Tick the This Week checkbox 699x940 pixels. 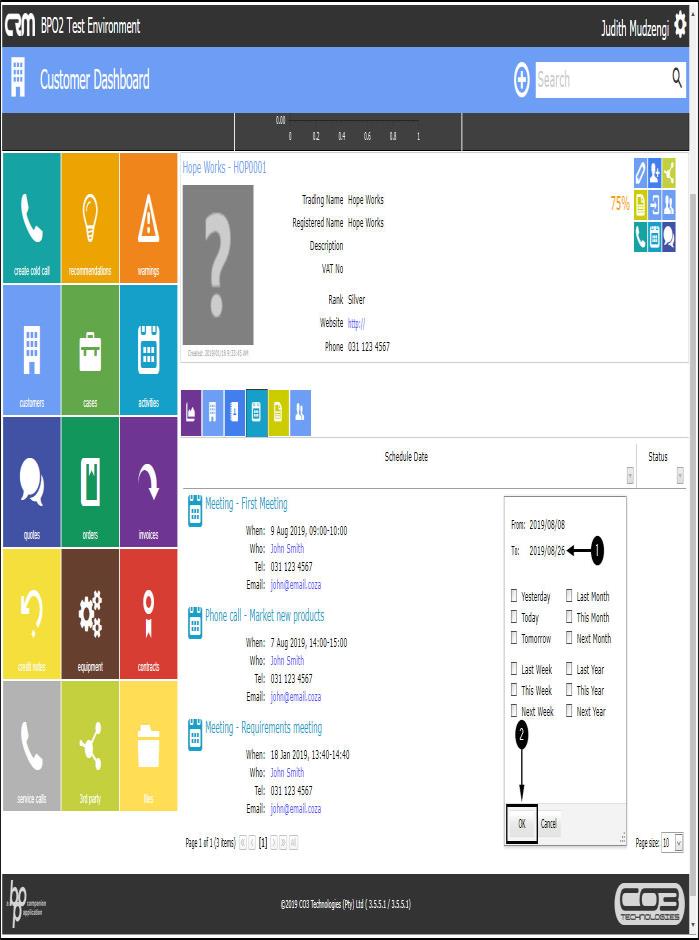tap(514, 689)
